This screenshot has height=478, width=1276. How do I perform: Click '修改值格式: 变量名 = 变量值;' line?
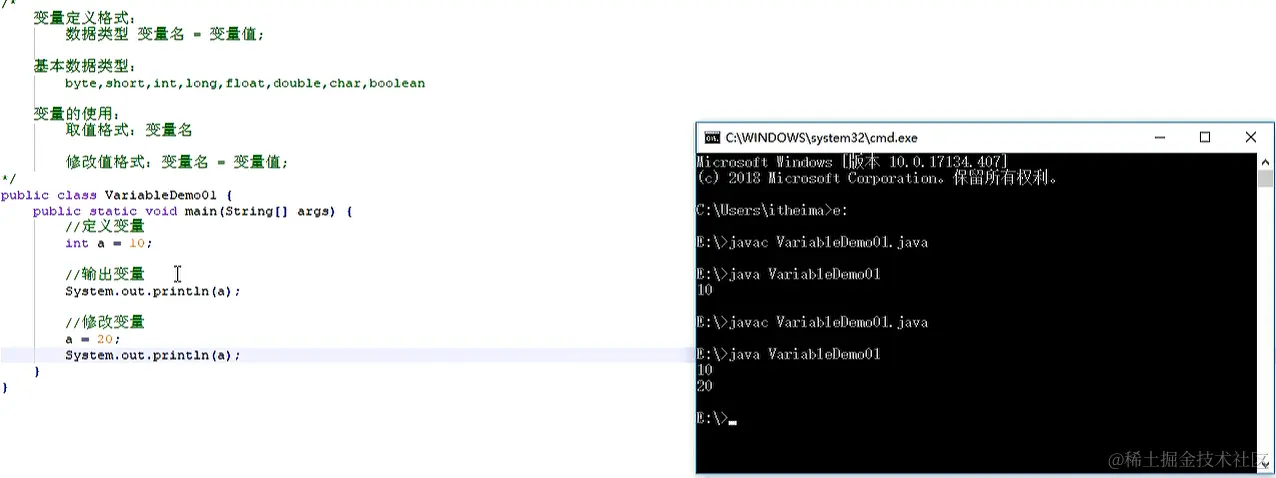(177, 162)
